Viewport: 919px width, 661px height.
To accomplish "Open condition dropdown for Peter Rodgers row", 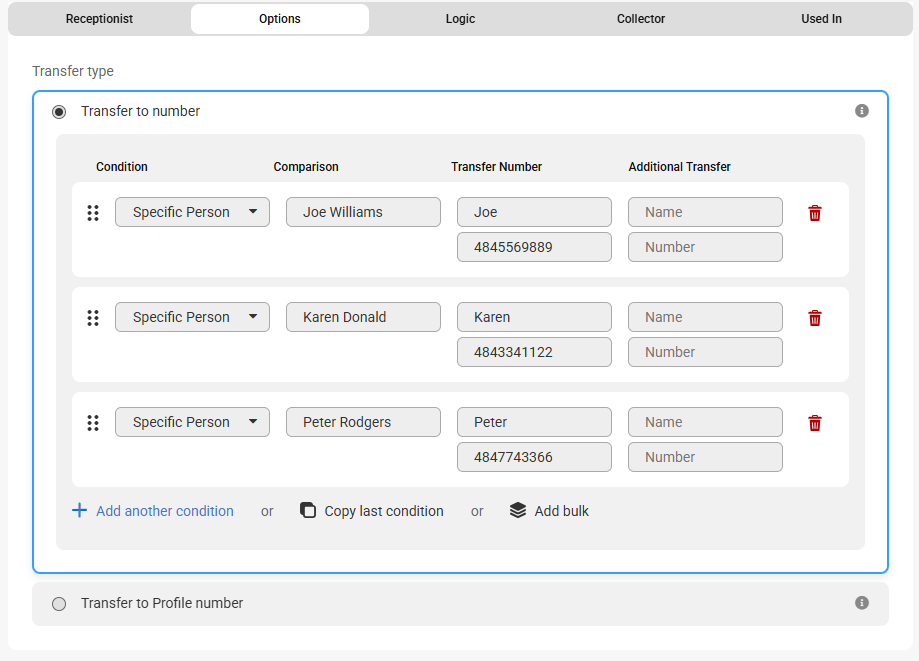I will (192, 422).
